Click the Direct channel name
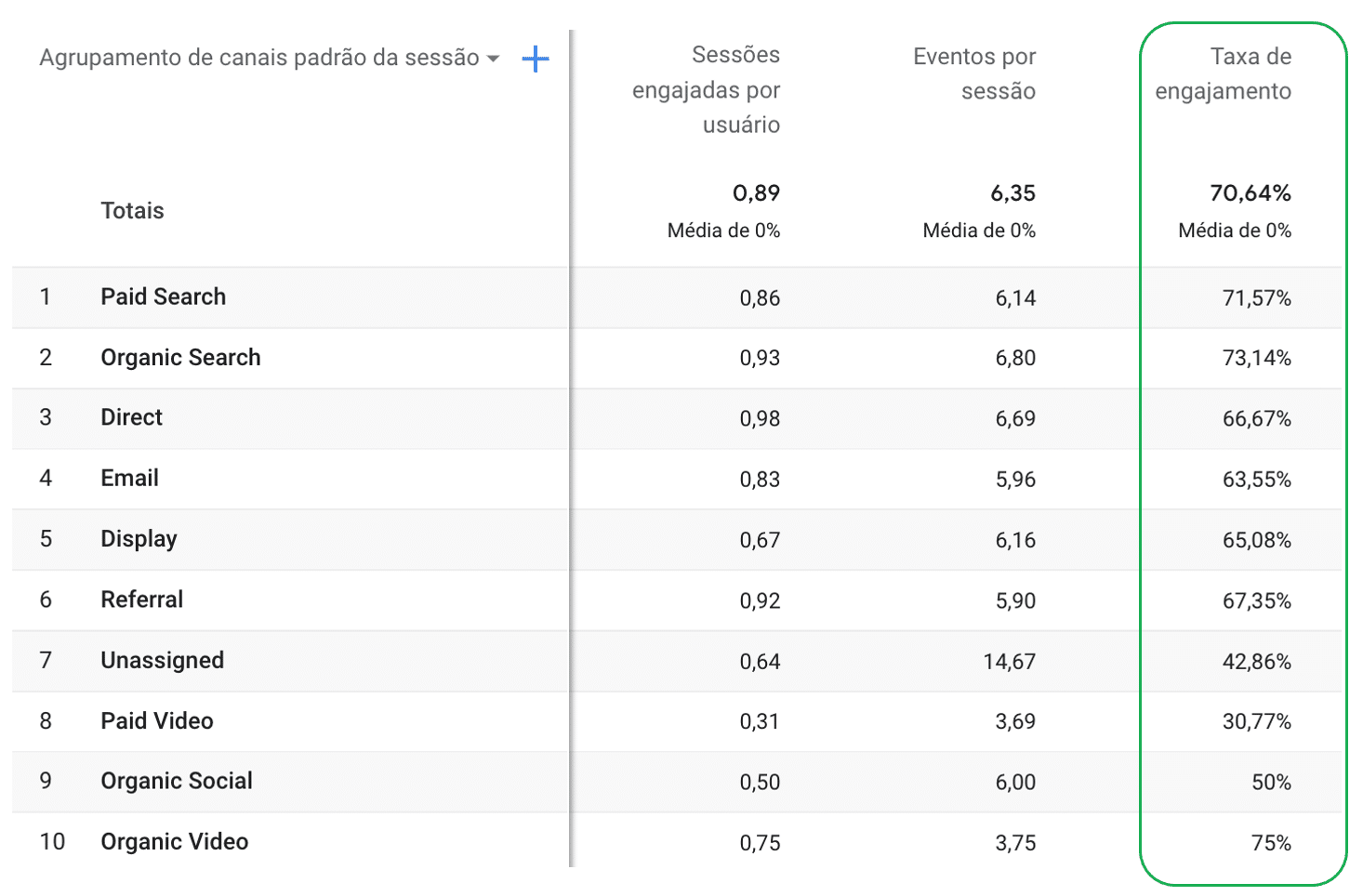This screenshot has height=896, width=1363. [x=132, y=418]
